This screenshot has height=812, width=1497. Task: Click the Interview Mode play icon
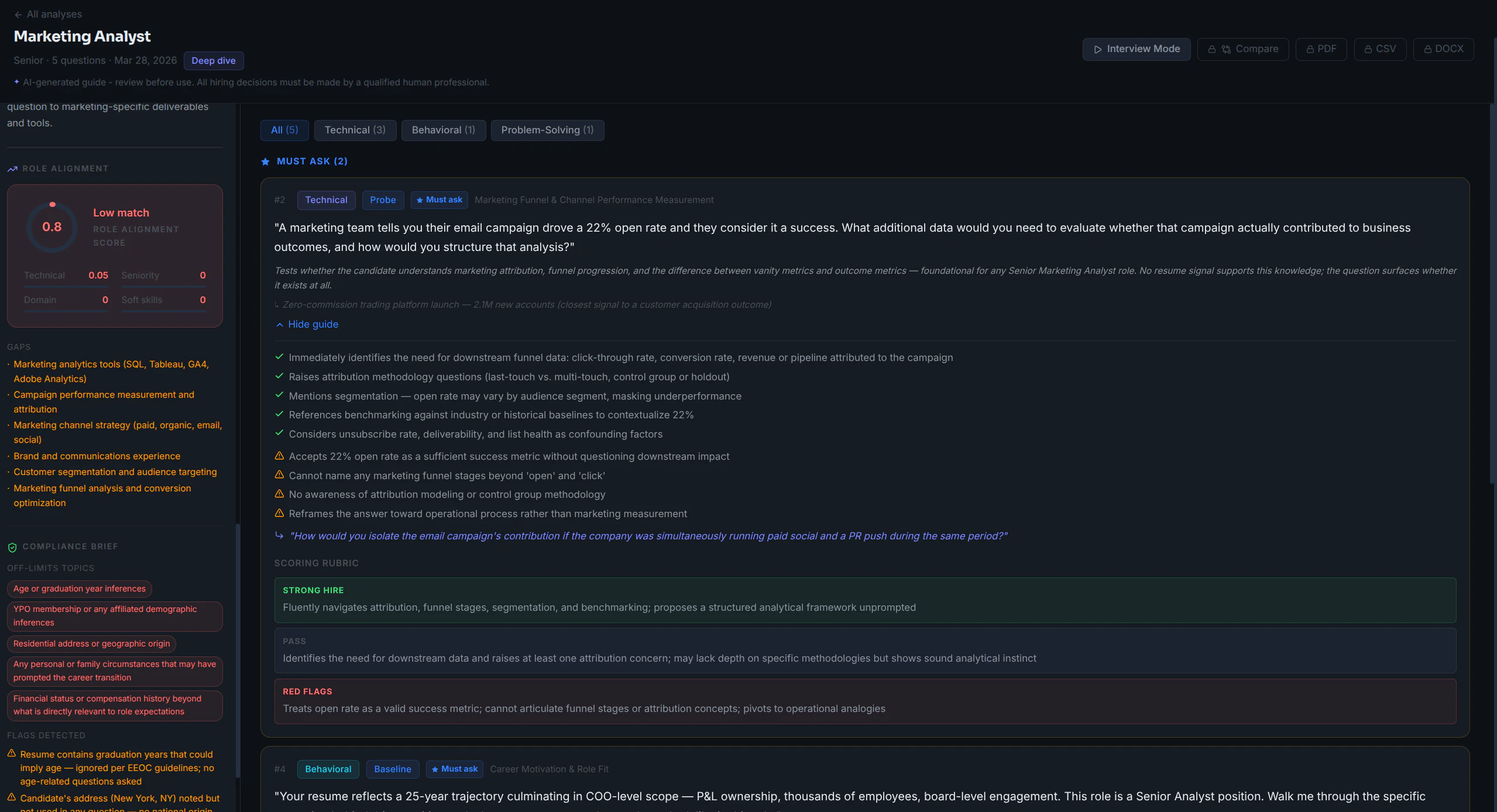[1098, 49]
